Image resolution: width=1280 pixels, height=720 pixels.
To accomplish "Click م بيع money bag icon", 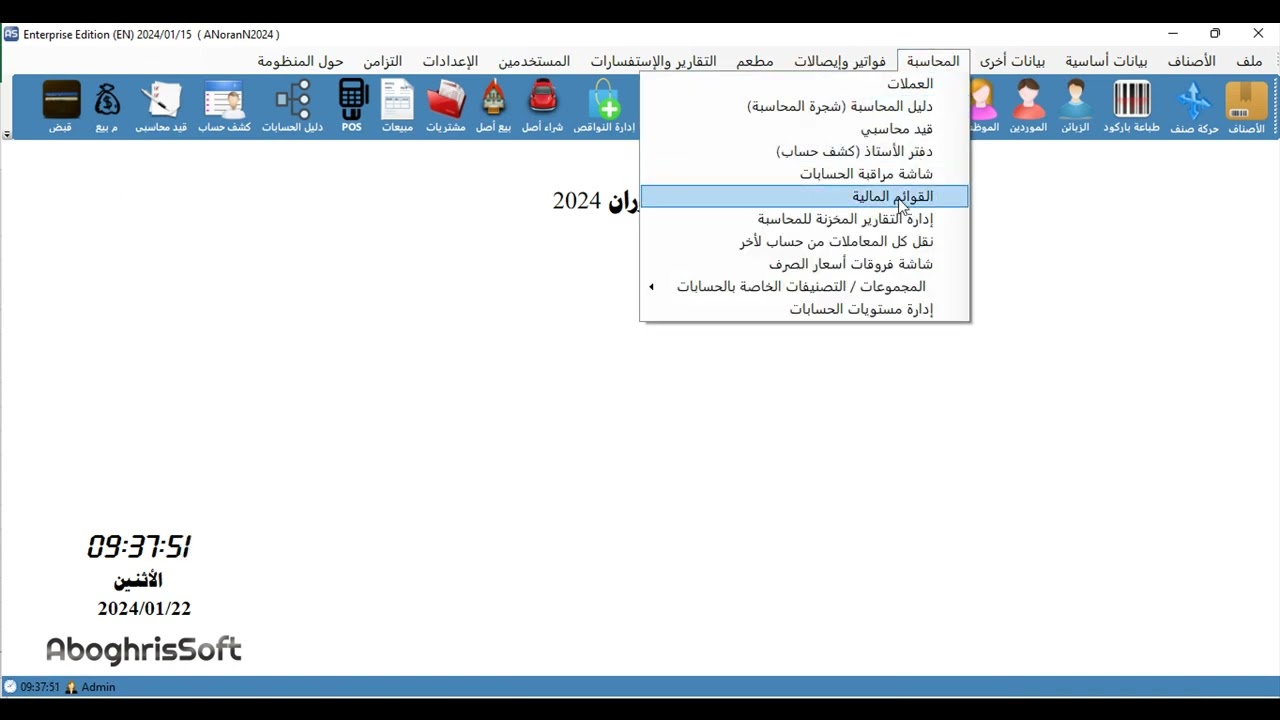I will coord(107,107).
